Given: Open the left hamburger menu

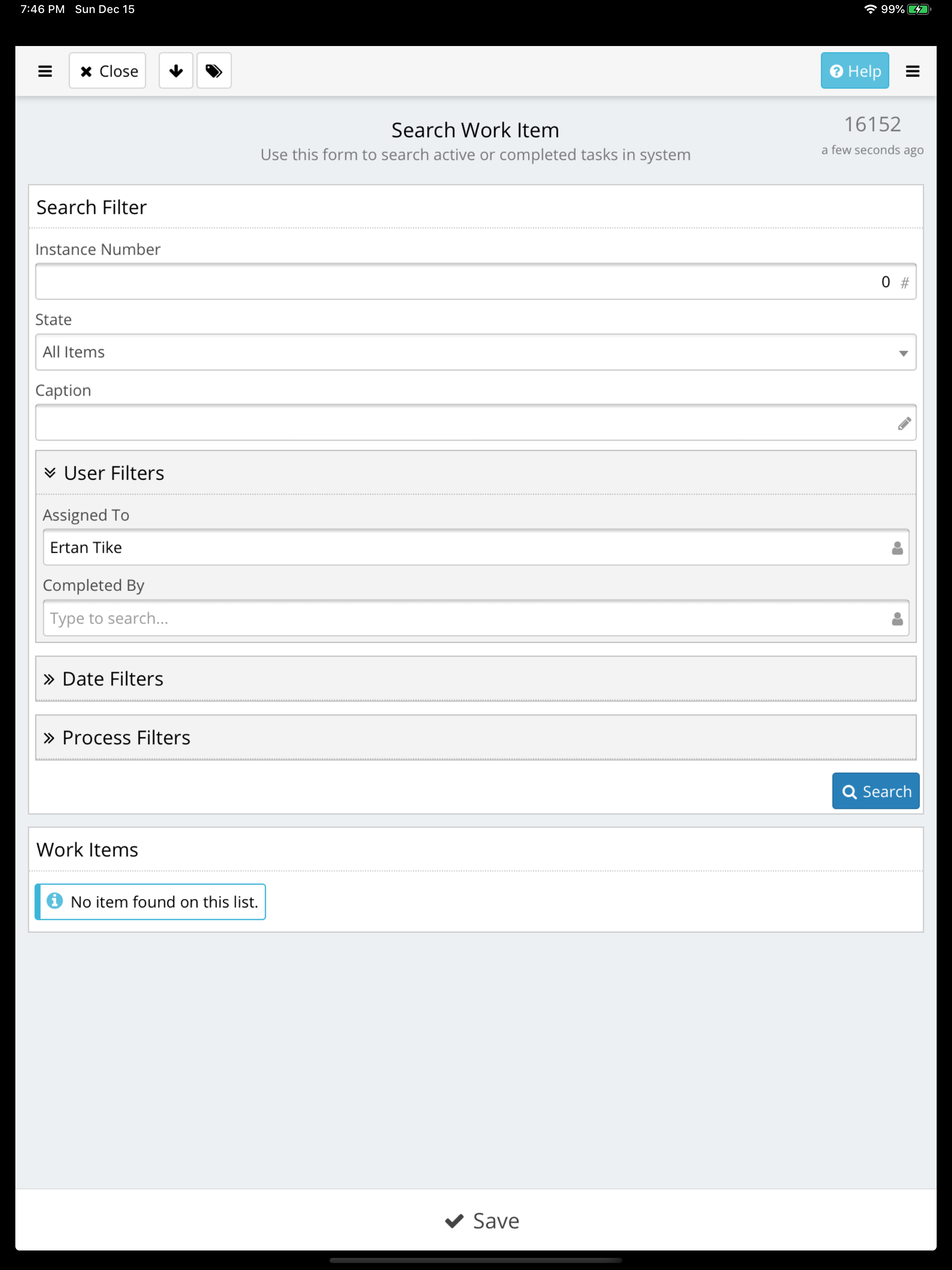Looking at the screenshot, I should (x=45, y=71).
